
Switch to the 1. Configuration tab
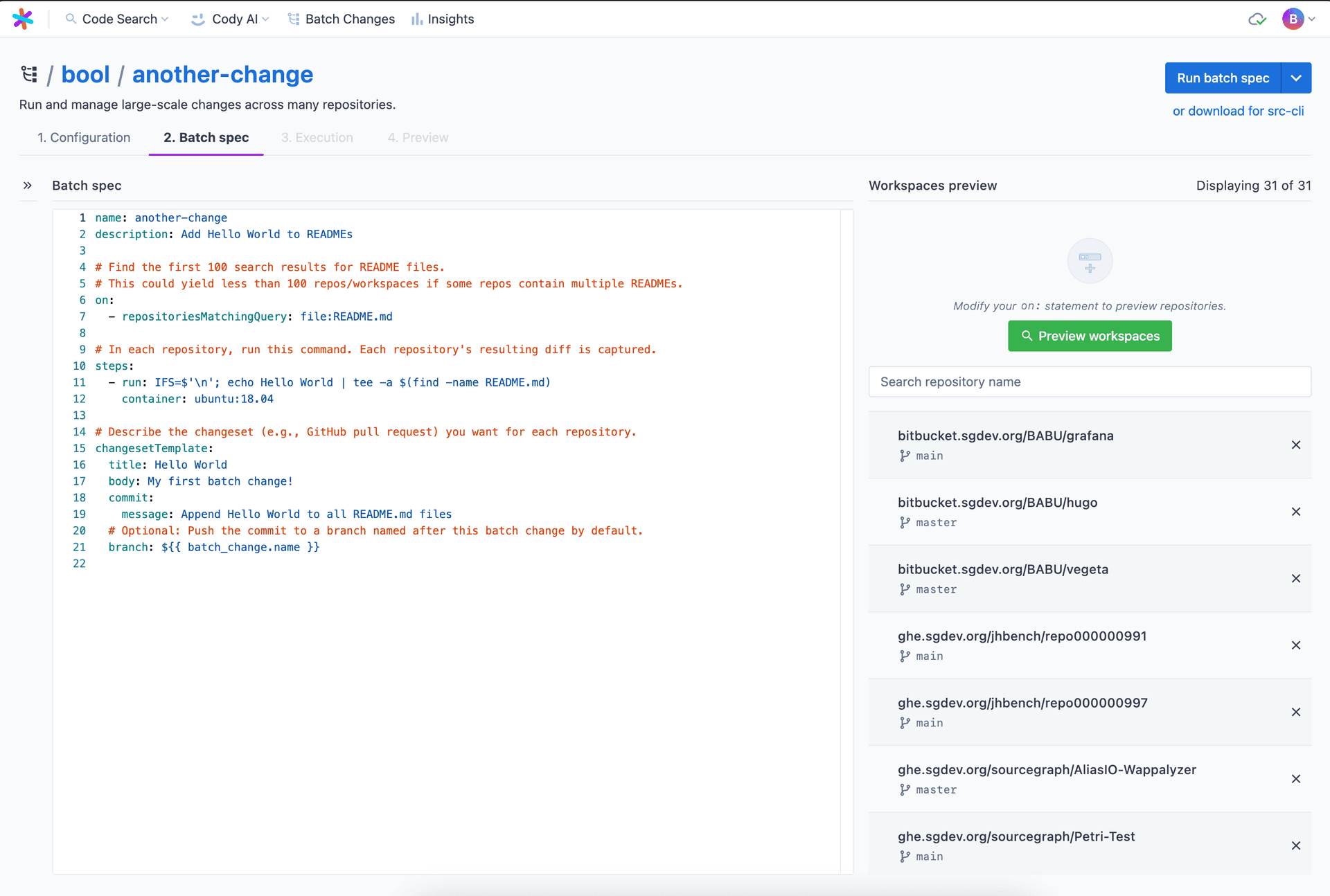[x=84, y=137]
